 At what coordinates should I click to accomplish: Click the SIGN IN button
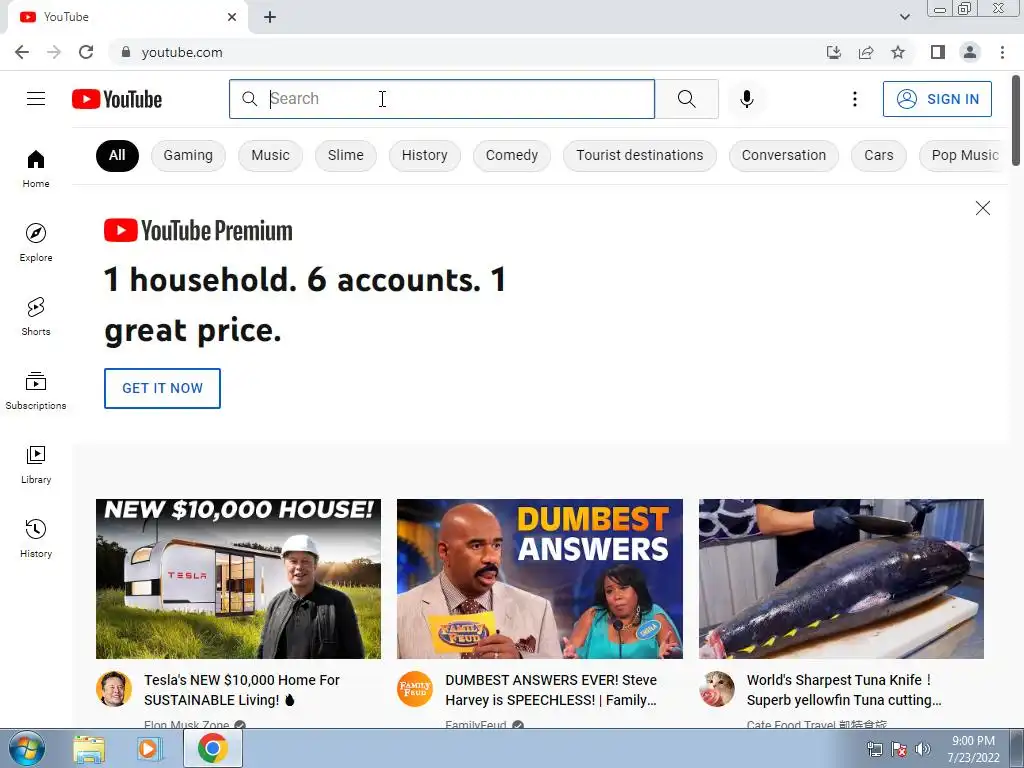pyautogui.click(x=937, y=99)
